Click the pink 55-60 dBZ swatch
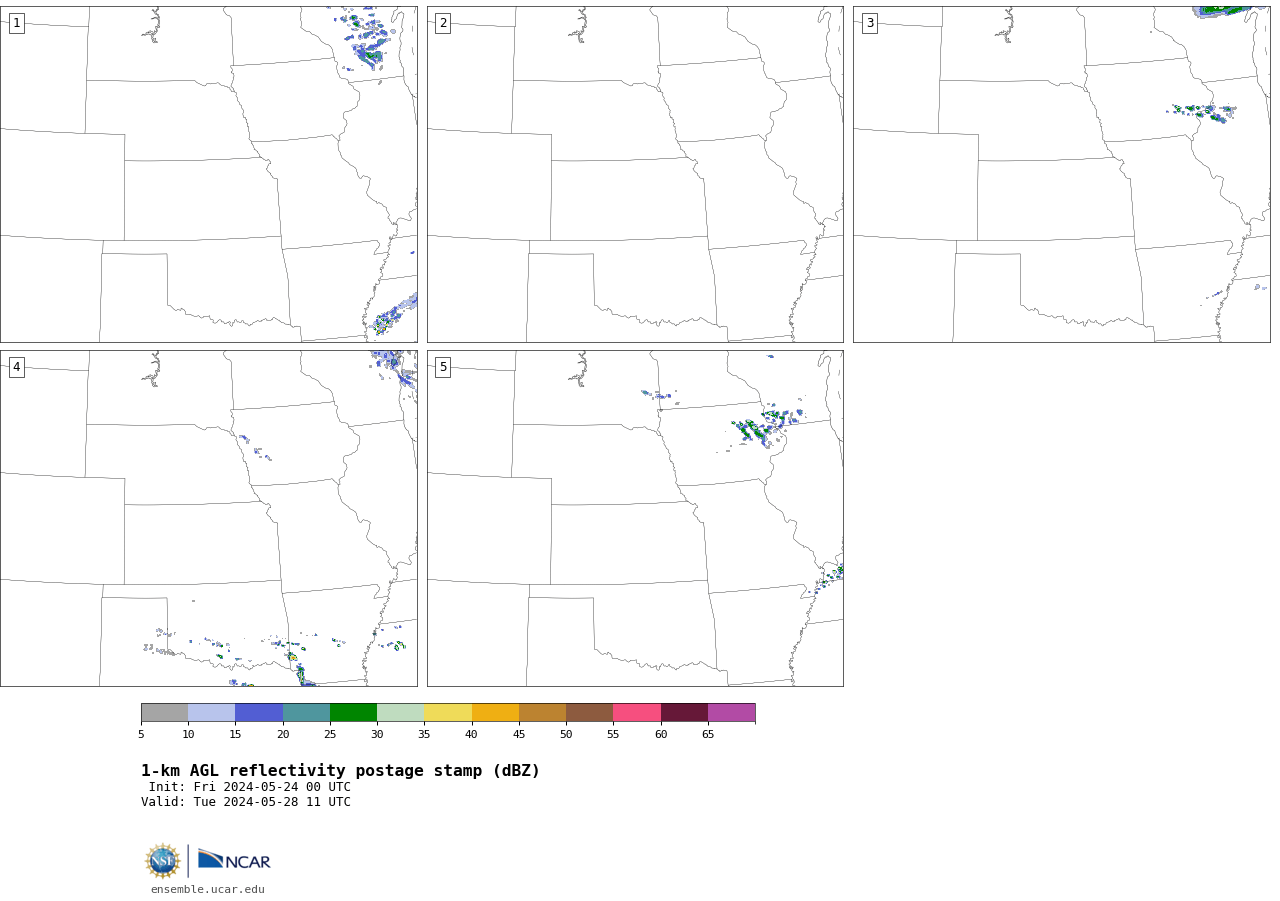 (x=637, y=712)
